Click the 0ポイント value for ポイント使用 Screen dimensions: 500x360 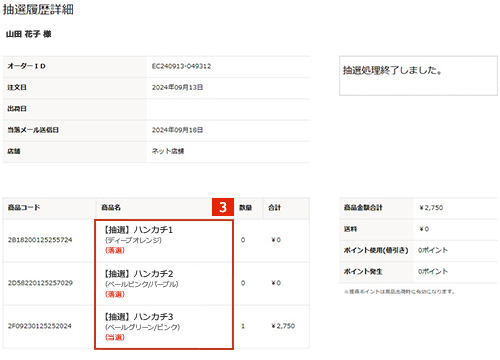(433, 250)
